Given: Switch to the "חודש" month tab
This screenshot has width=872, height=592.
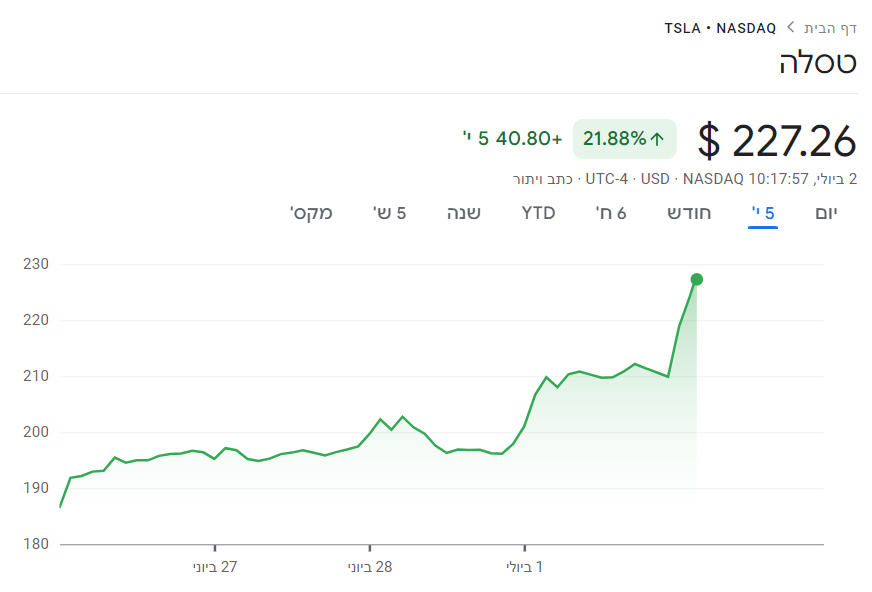Looking at the screenshot, I should [x=690, y=212].
